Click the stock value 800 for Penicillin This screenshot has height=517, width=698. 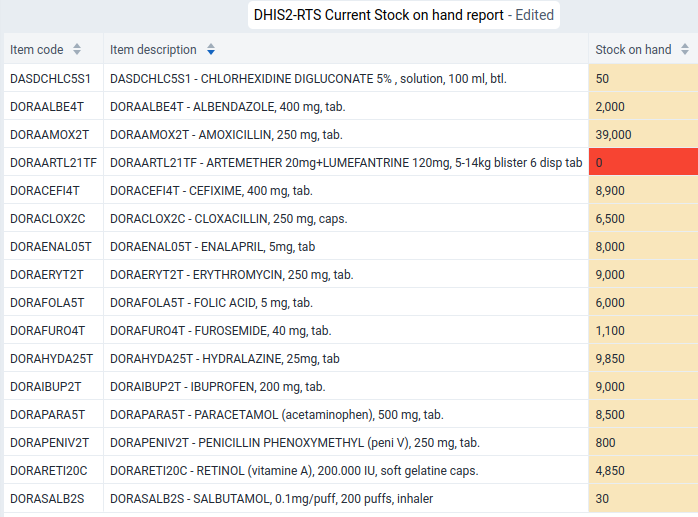[x=643, y=443]
